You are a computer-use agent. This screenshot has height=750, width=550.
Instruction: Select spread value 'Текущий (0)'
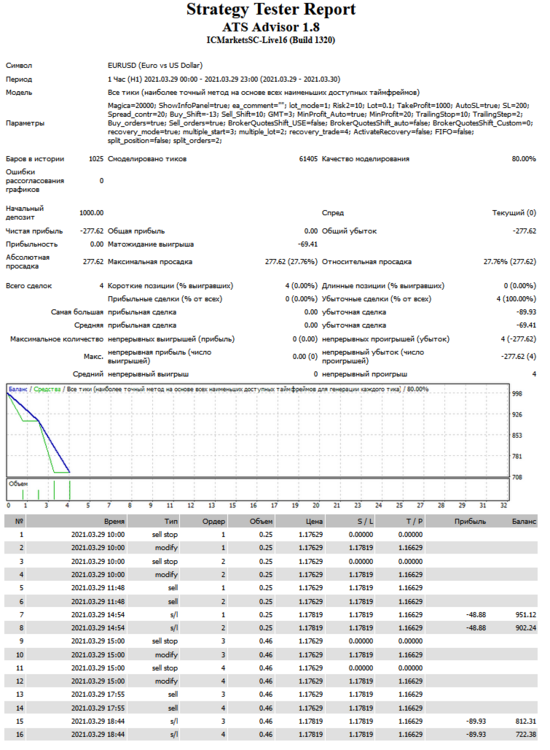(x=514, y=213)
